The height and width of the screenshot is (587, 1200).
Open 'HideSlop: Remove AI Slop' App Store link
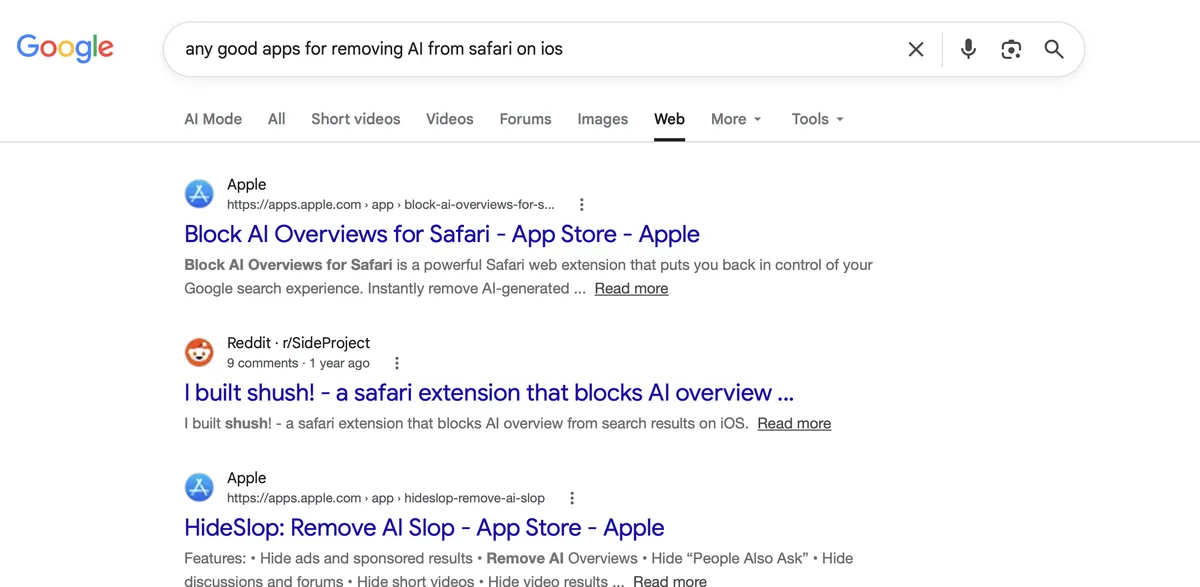coord(424,528)
